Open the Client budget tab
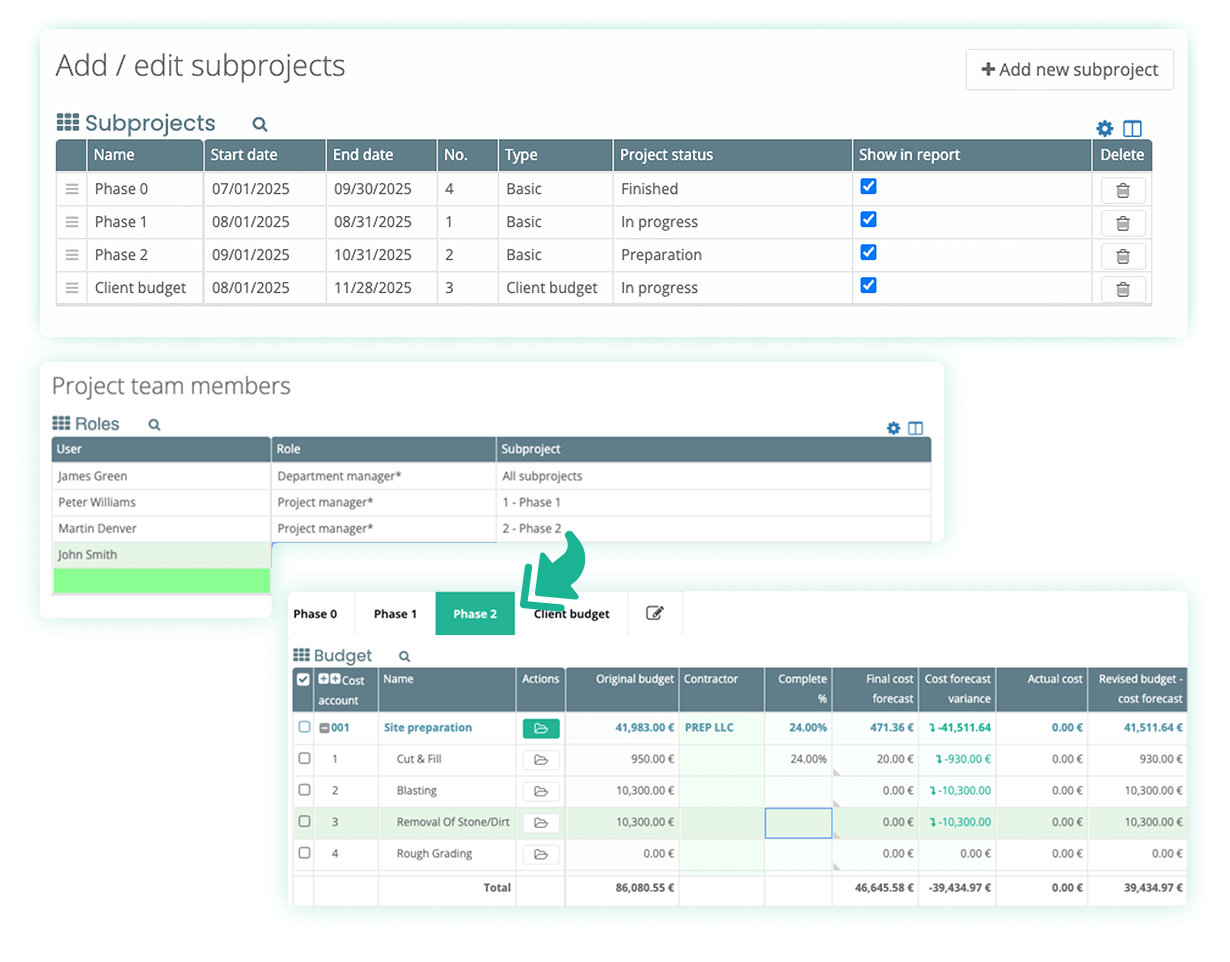Screen dimensions: 1230x962 [x=571, y=614]
